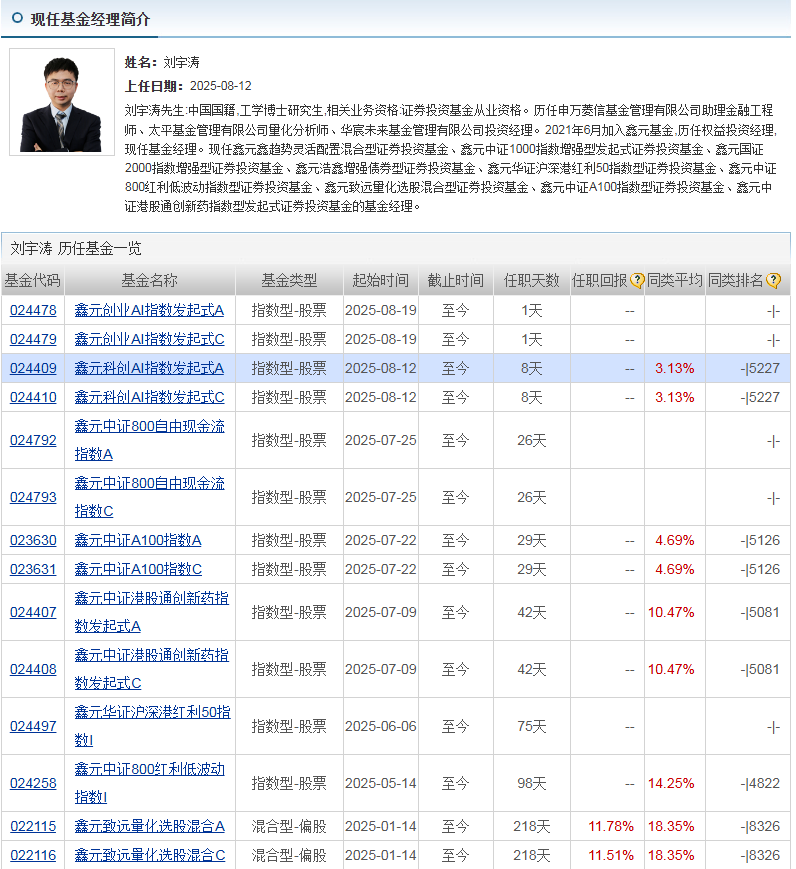Click the help icon next to 任职回报

click(637, 281)
